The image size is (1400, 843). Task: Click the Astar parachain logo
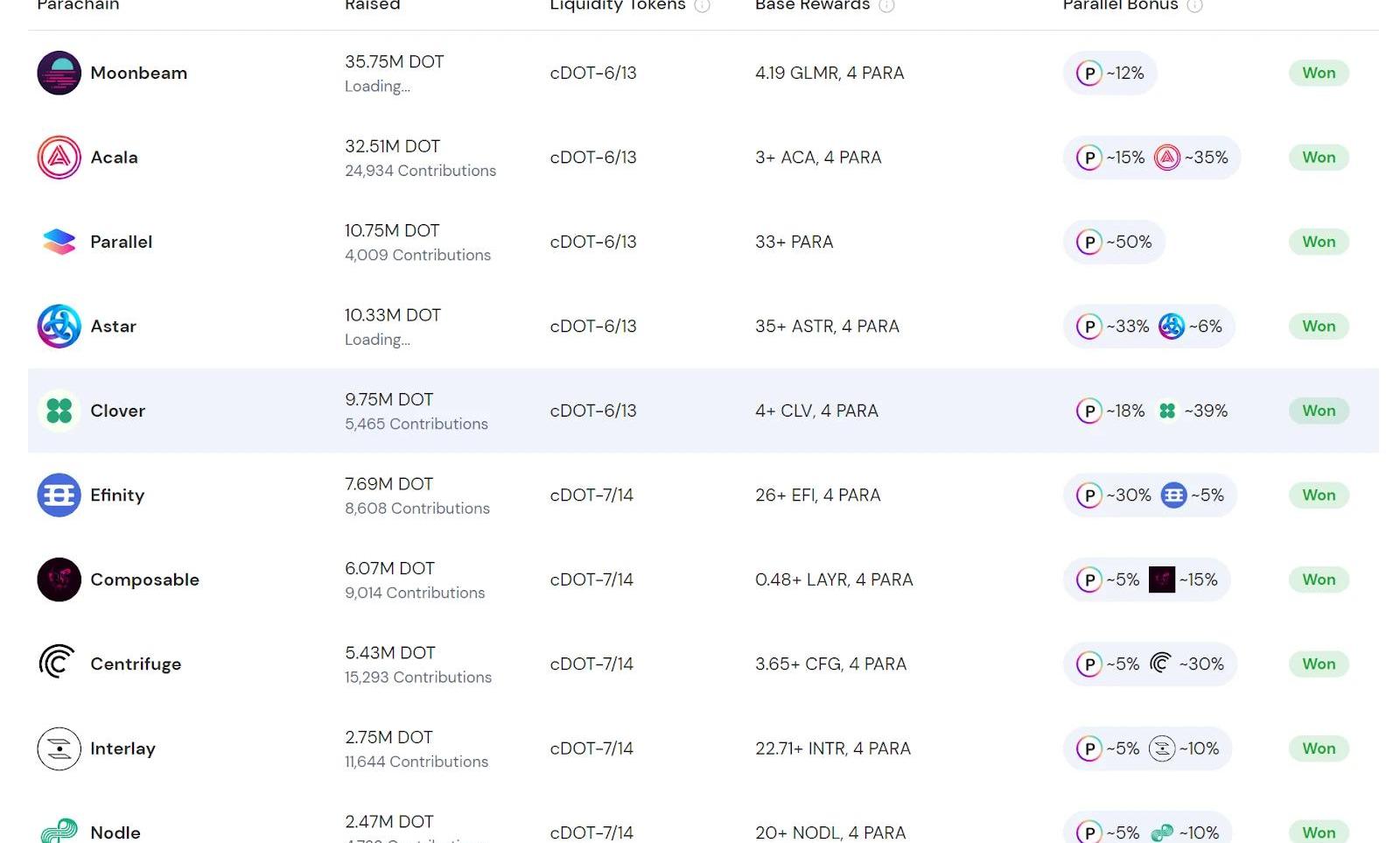(59, 326)
